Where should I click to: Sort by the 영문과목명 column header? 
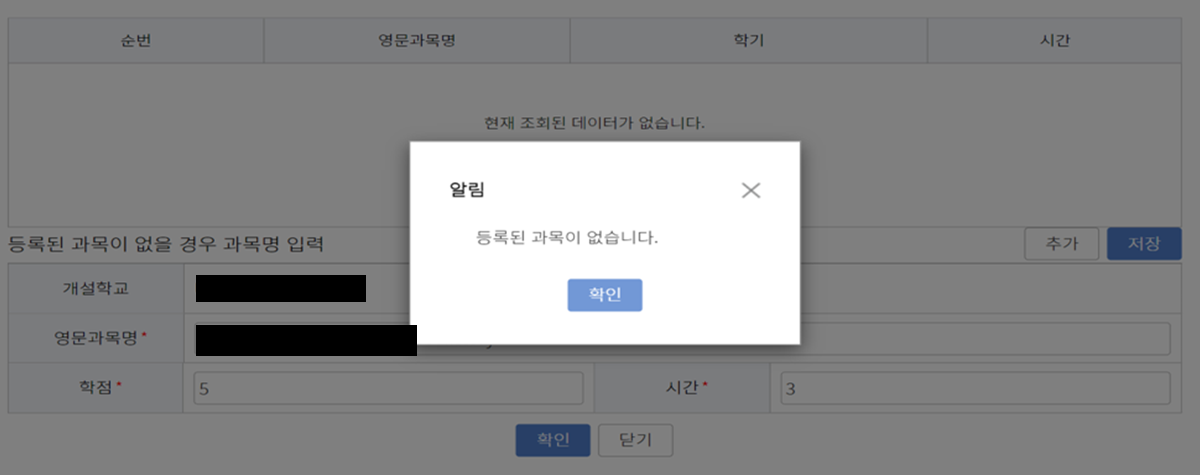pos(417,41)
